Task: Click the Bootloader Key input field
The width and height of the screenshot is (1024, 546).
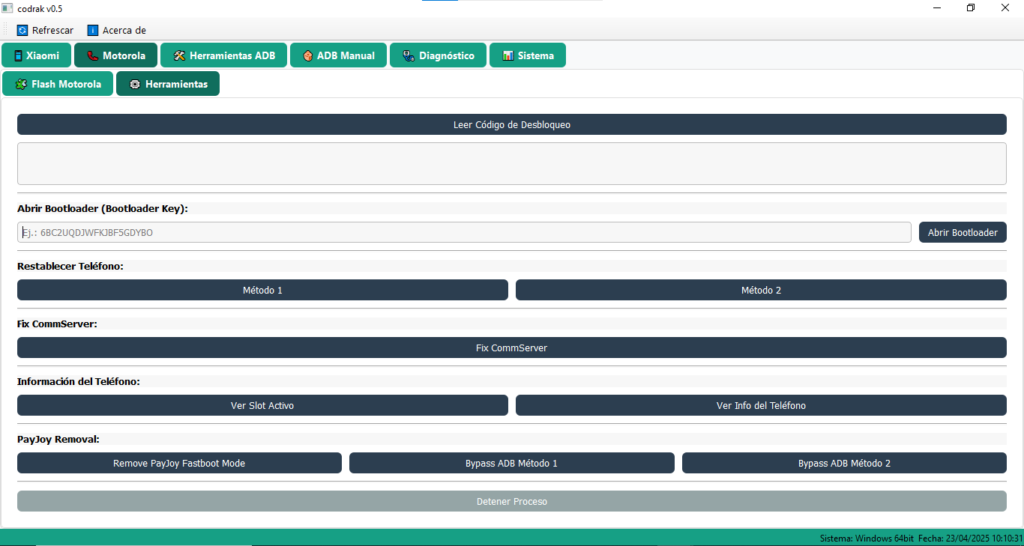Action: 464,232
